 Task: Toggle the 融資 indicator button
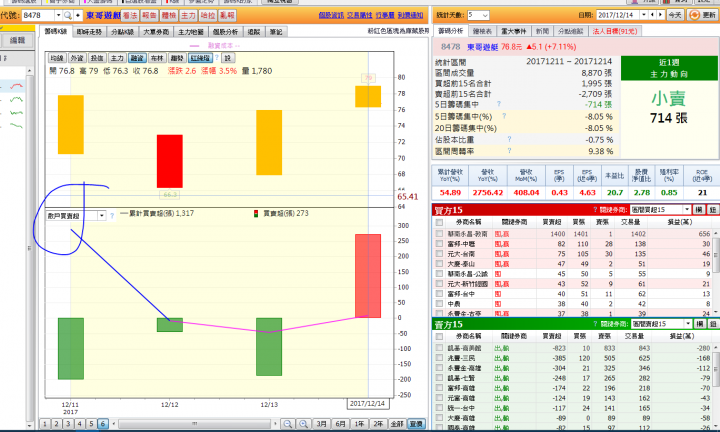tap(137, 58)
